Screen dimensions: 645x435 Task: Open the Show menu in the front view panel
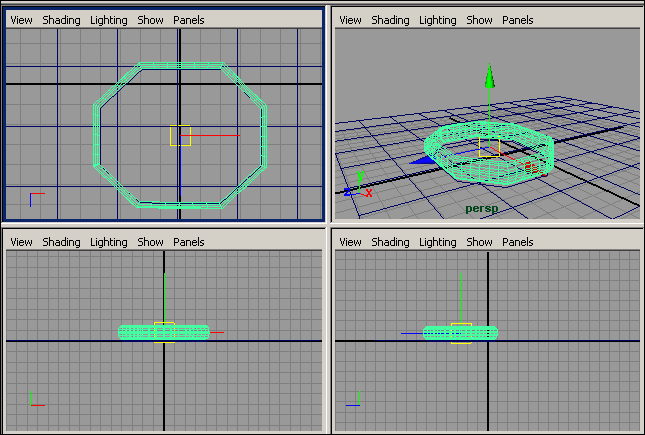150,242
